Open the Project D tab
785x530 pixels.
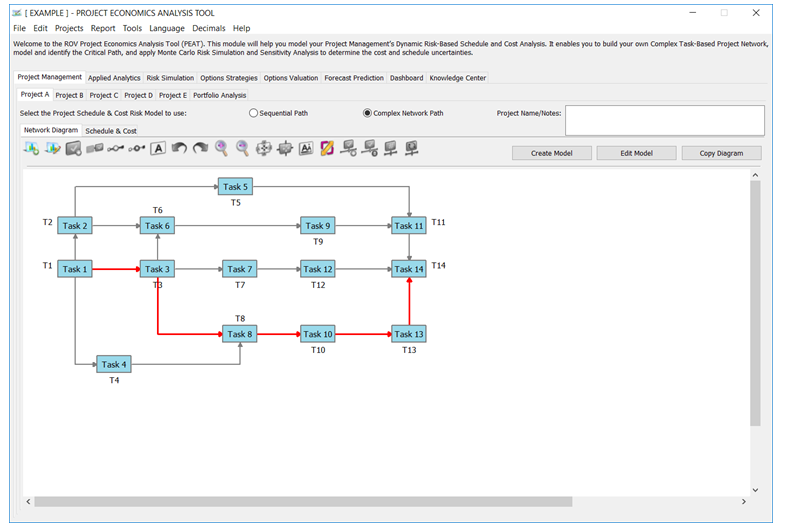pyautogui.click(x=138, y=95)
